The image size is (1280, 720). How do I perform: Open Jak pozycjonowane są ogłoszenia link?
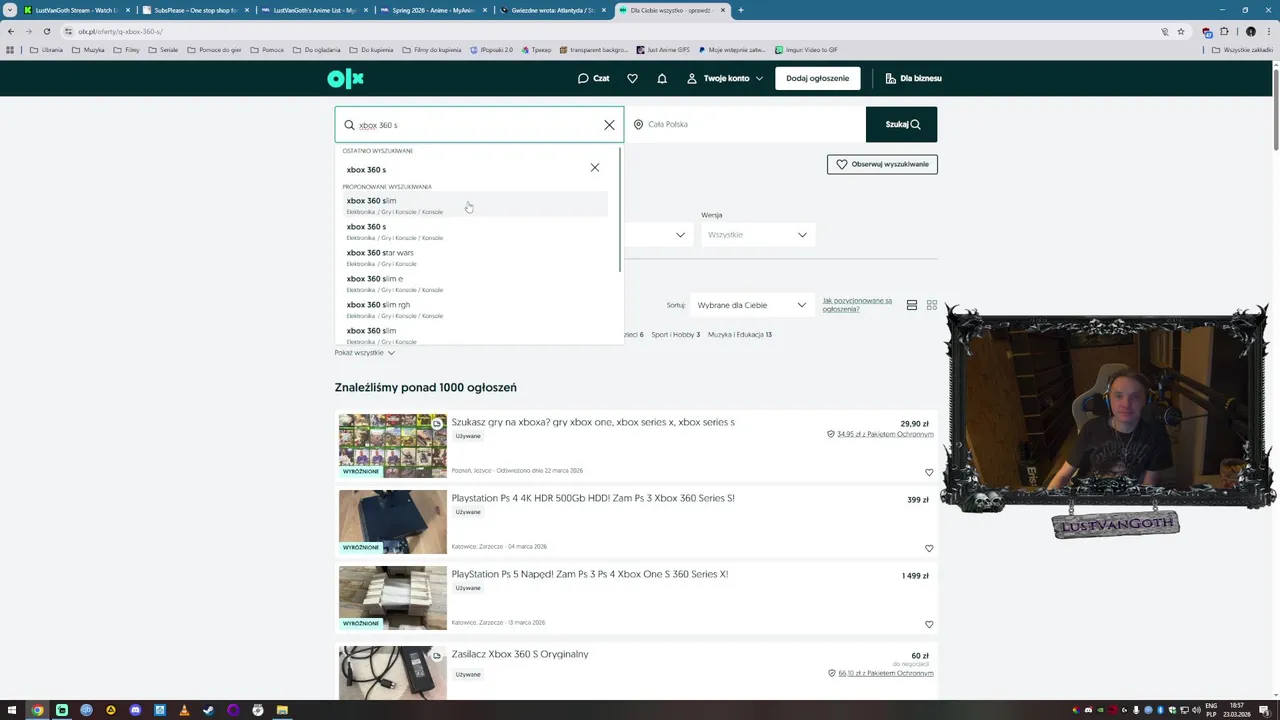[x=857, y=305]
